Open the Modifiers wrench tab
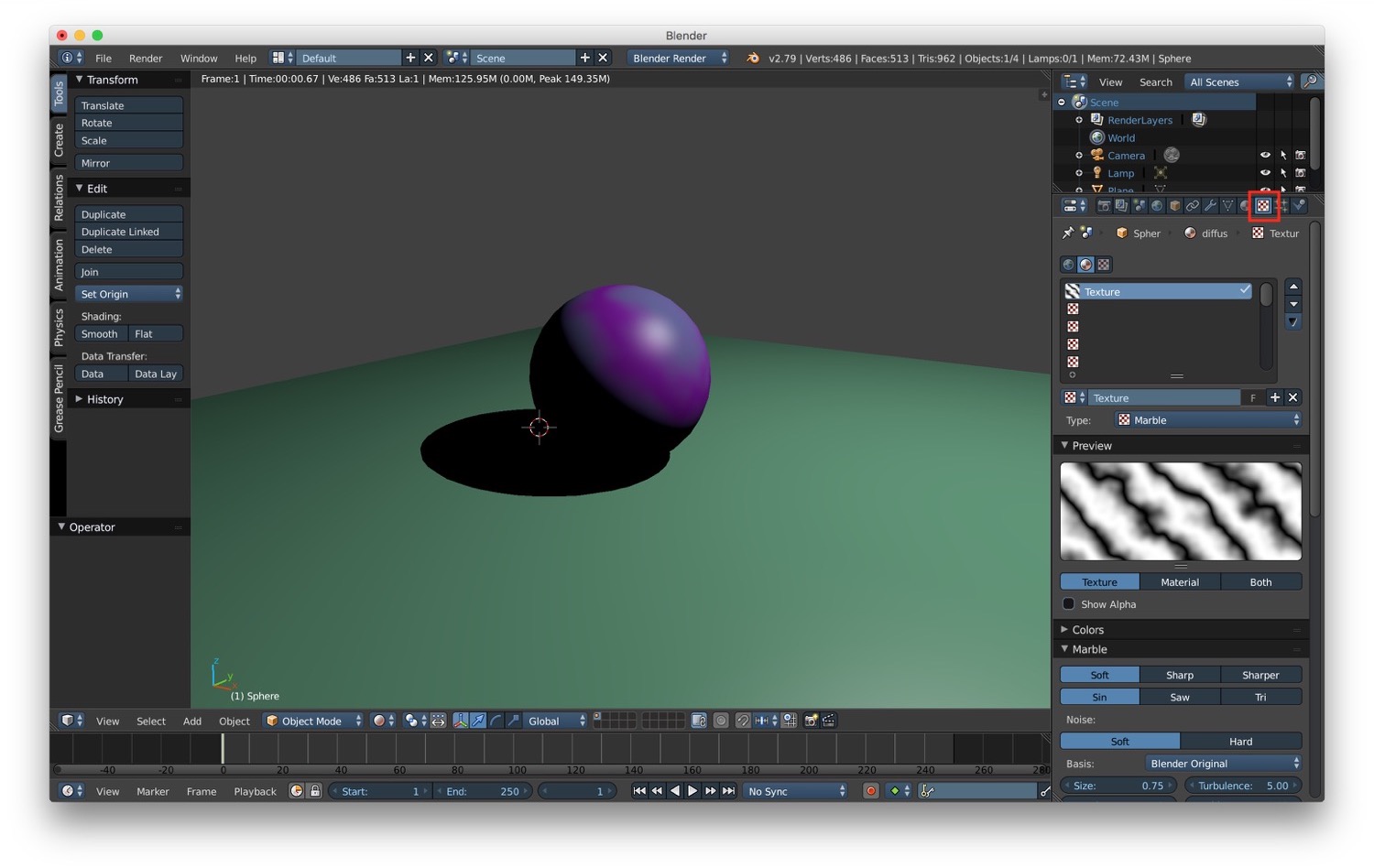The image size is (1374, 868). (1210, 206)
